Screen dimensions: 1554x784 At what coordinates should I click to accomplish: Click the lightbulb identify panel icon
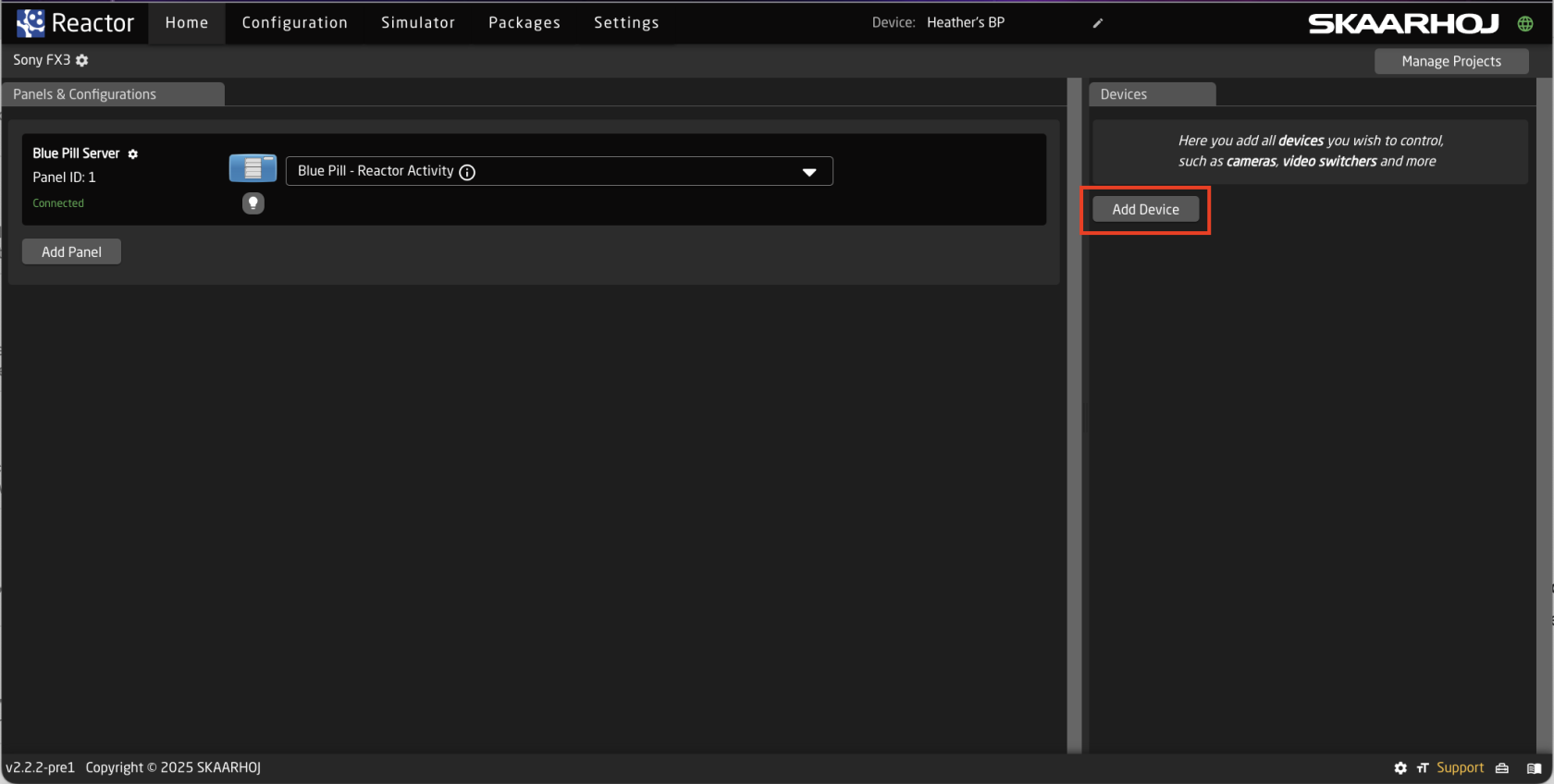click(253, 203)
